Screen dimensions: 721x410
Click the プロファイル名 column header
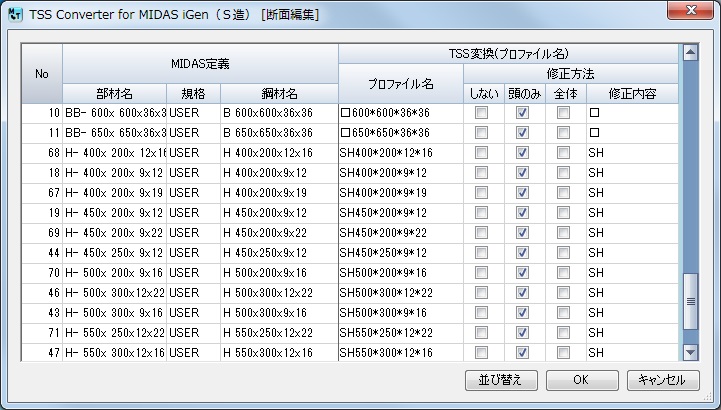[401, 84]
